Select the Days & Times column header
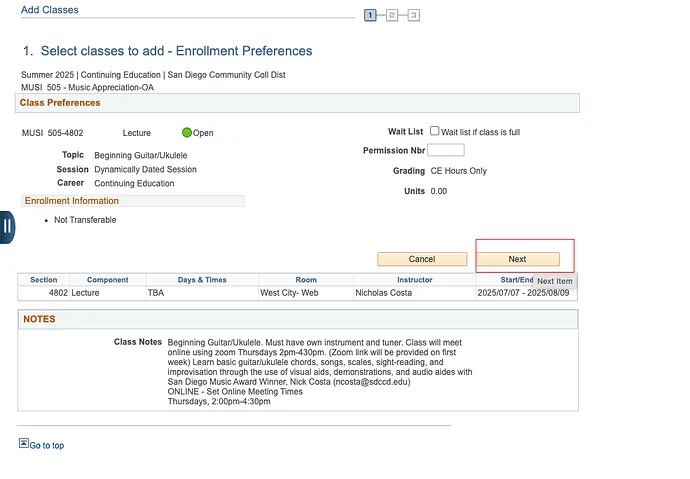The width and height of the screenshot is (690, 479). (202, 280)
